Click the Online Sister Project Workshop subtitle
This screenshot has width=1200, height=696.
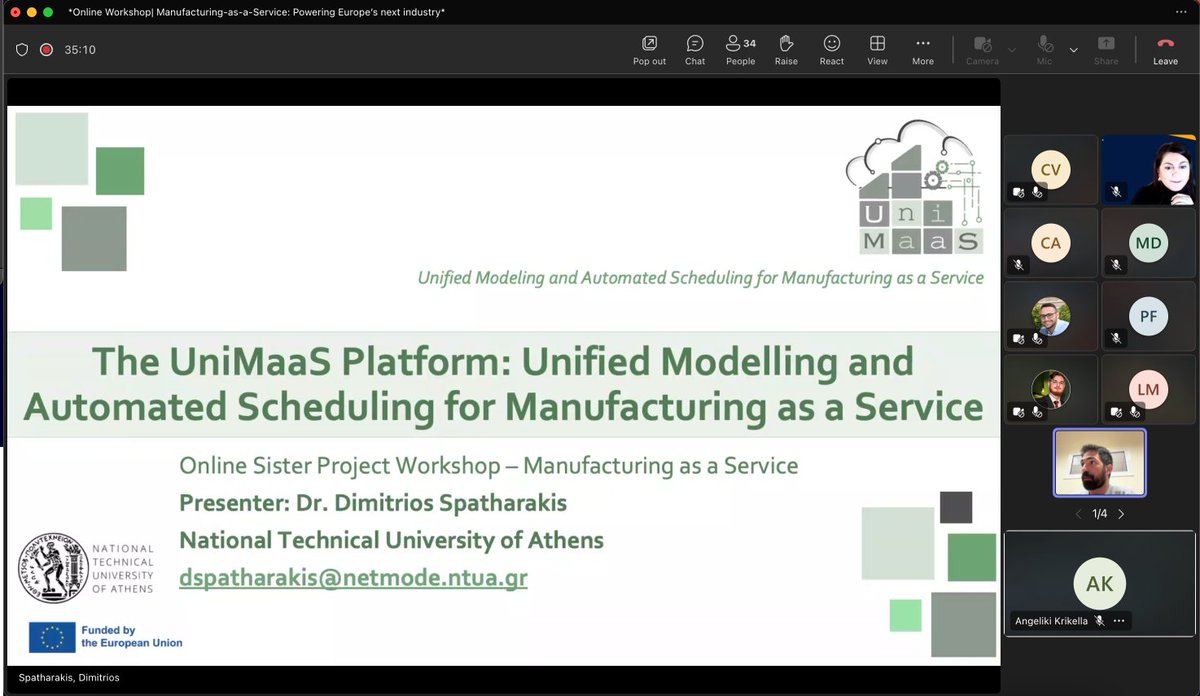489,465
